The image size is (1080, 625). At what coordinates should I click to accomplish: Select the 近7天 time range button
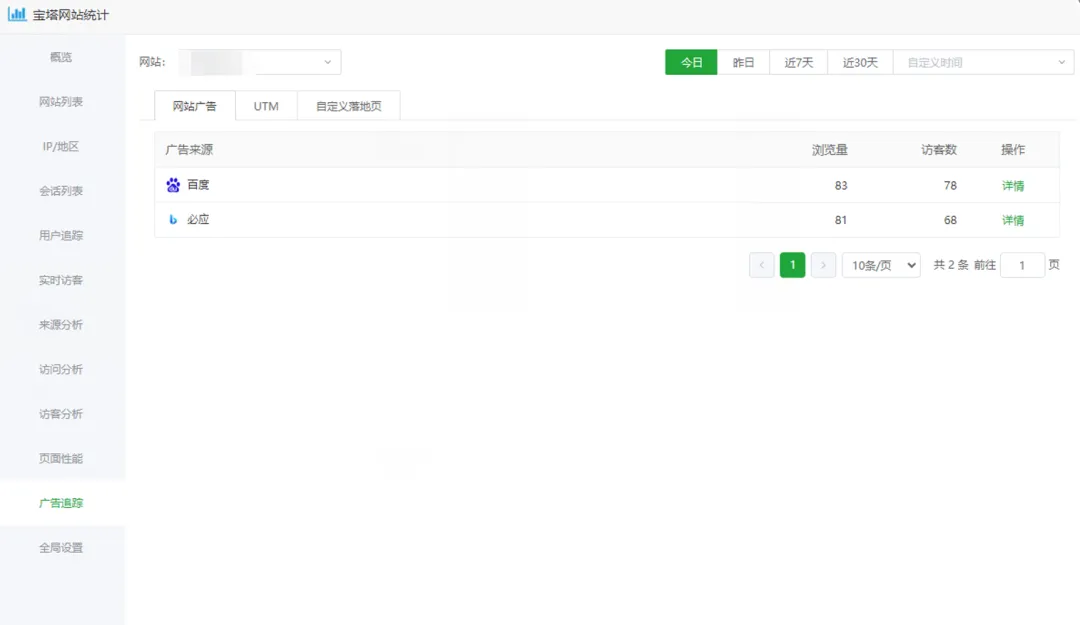pos(798,62)
